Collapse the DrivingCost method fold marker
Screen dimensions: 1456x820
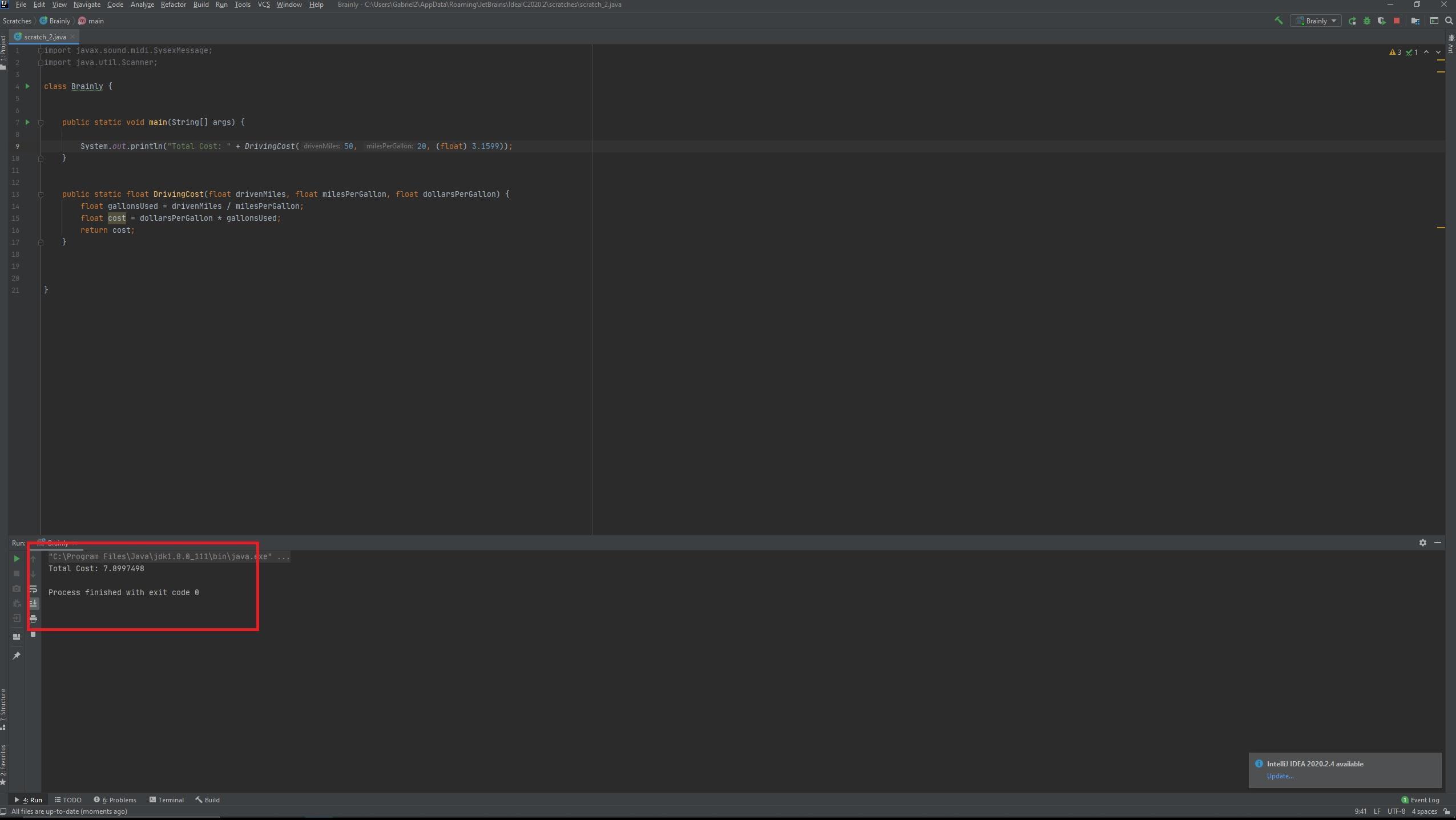[x=41, y=194]
